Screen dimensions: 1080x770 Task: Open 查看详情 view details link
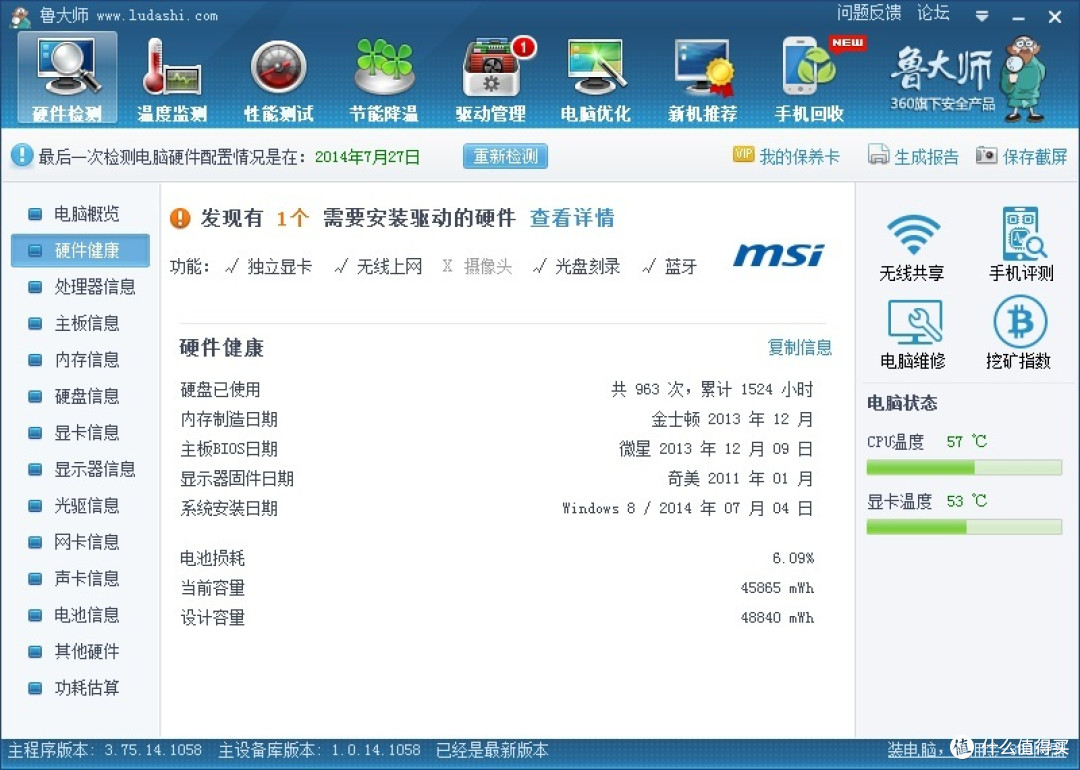coord(572,218)
